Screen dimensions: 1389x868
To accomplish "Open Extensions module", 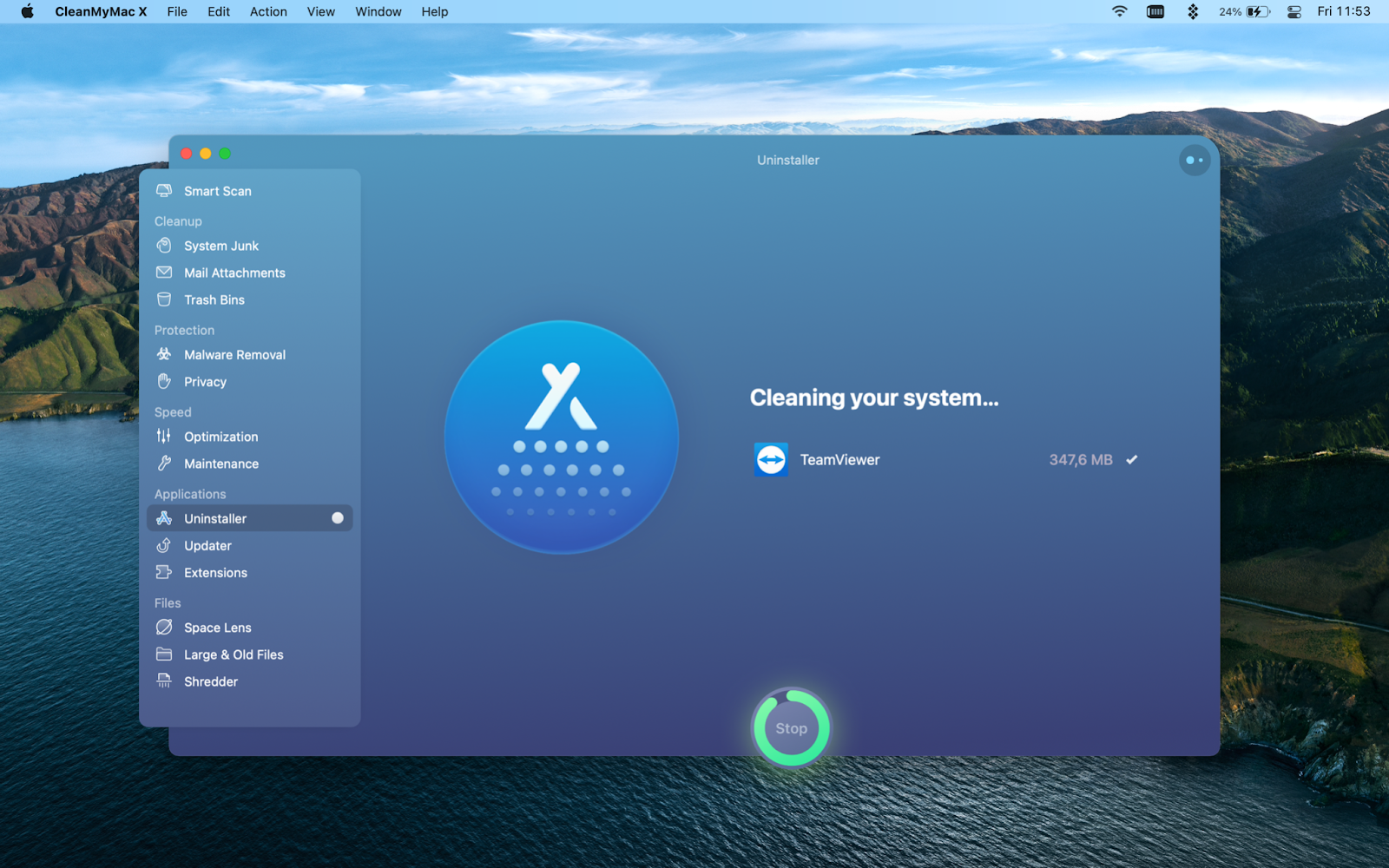I will tap(250, 572).
